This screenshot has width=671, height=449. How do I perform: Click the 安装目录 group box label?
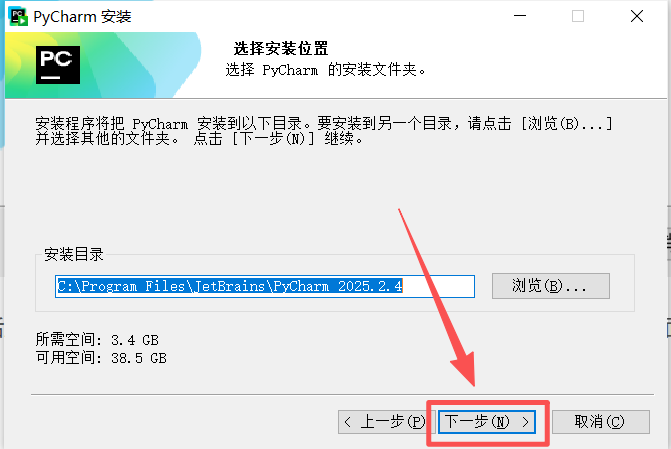(74, 254)
